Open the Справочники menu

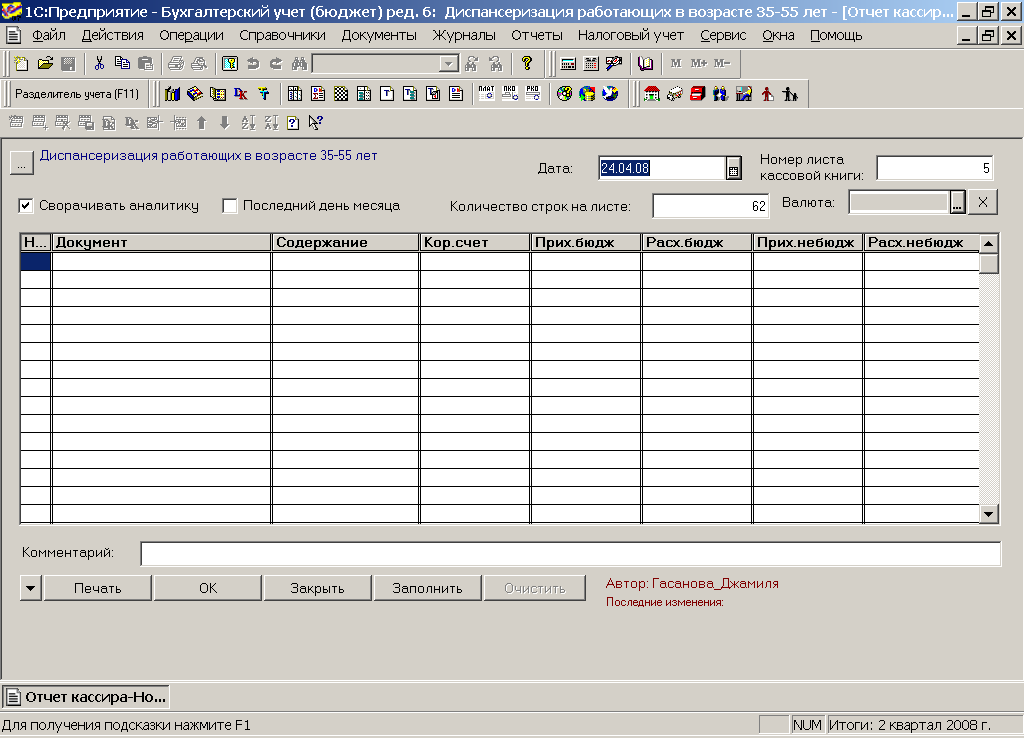pos(282,35)
